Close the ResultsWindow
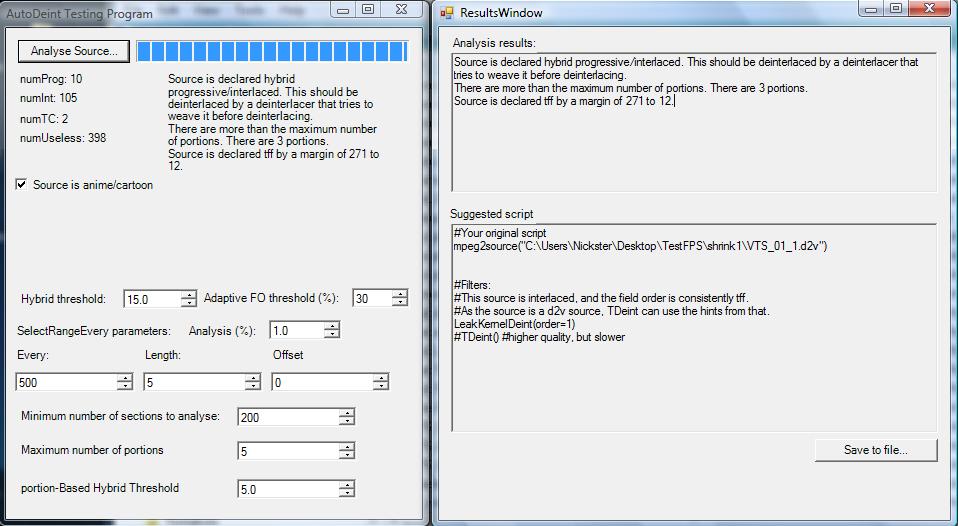Screen dimensions: 958x526 click(929, 9)
